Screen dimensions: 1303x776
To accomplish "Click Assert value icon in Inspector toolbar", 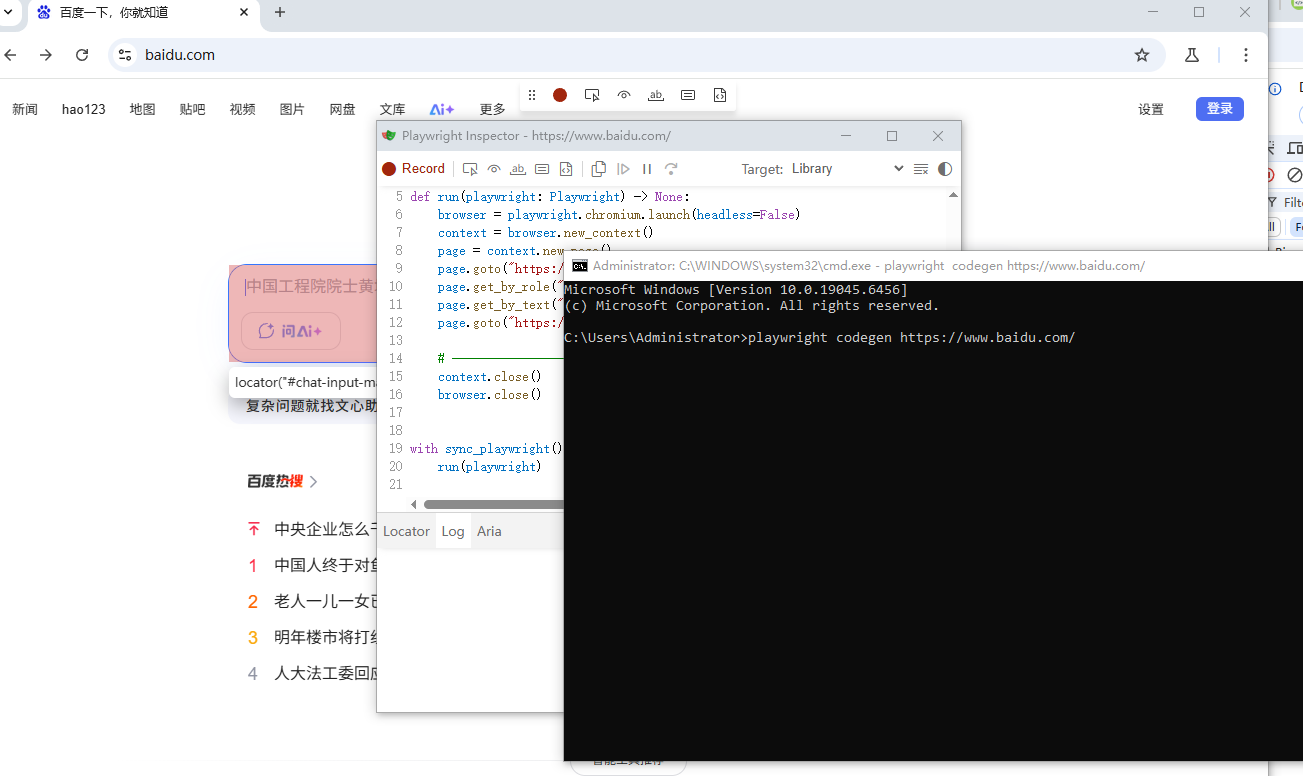I will click(x=542, y=169).
